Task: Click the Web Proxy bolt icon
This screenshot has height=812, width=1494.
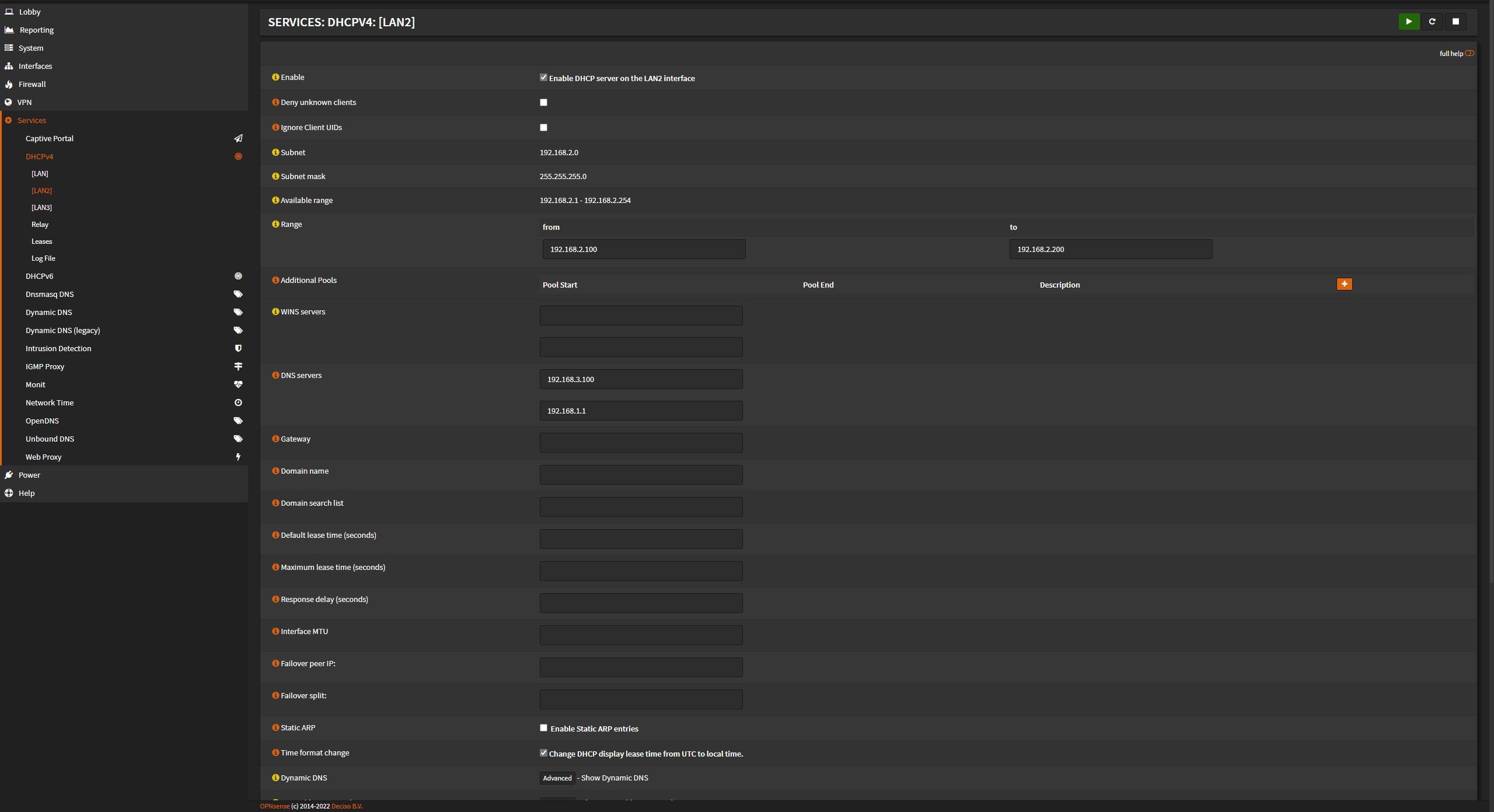Action: tap(238, 457)
